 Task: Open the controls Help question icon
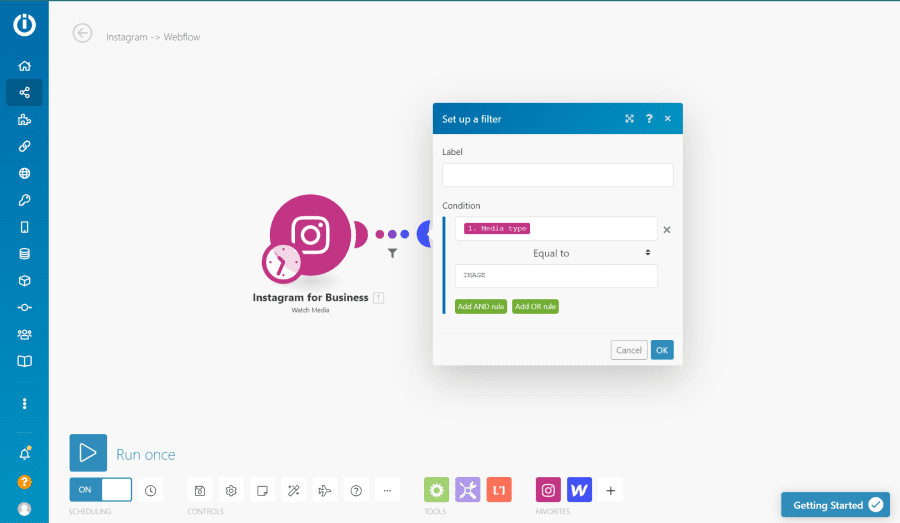pos(356,490)
